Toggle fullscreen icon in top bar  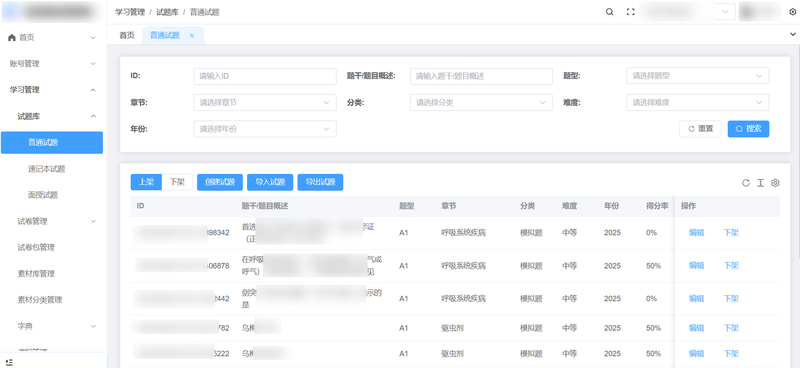tap(631, 12)
